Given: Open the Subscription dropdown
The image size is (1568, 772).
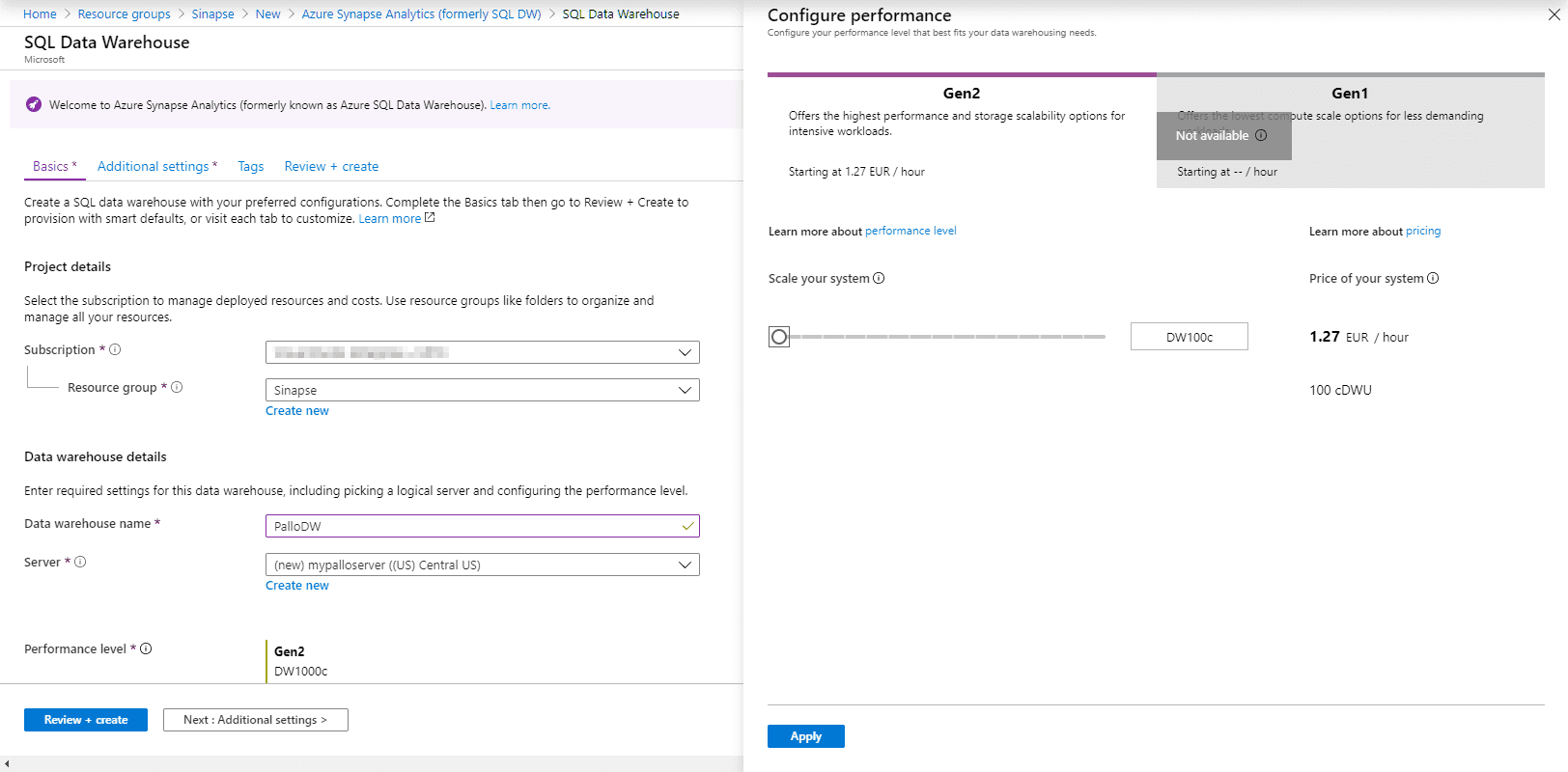Looking at the screenshot, I should click(482, 352).
